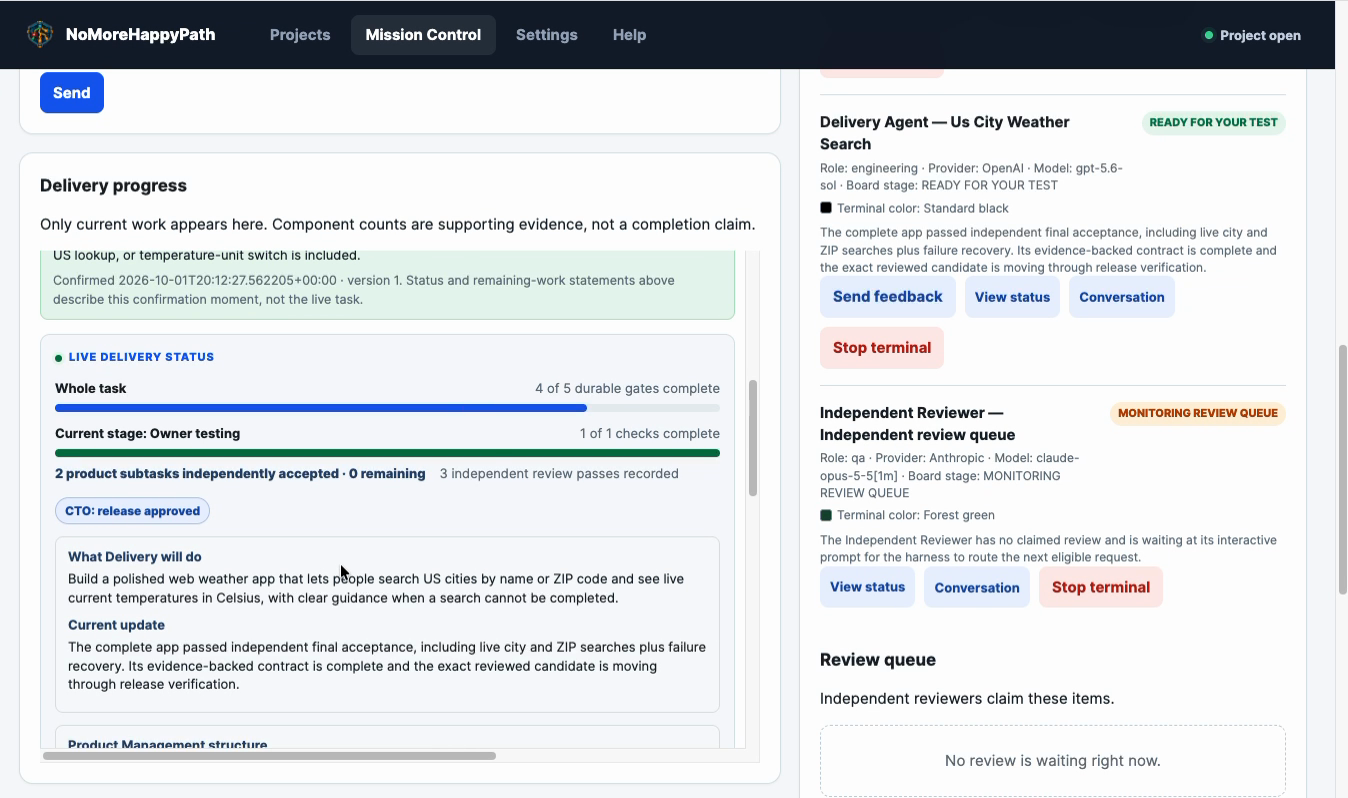Viewport: 1348px width, 798px height.
Task: Click the text 4 of 5 durable gates complete
Action: click(x=627, y=388)
